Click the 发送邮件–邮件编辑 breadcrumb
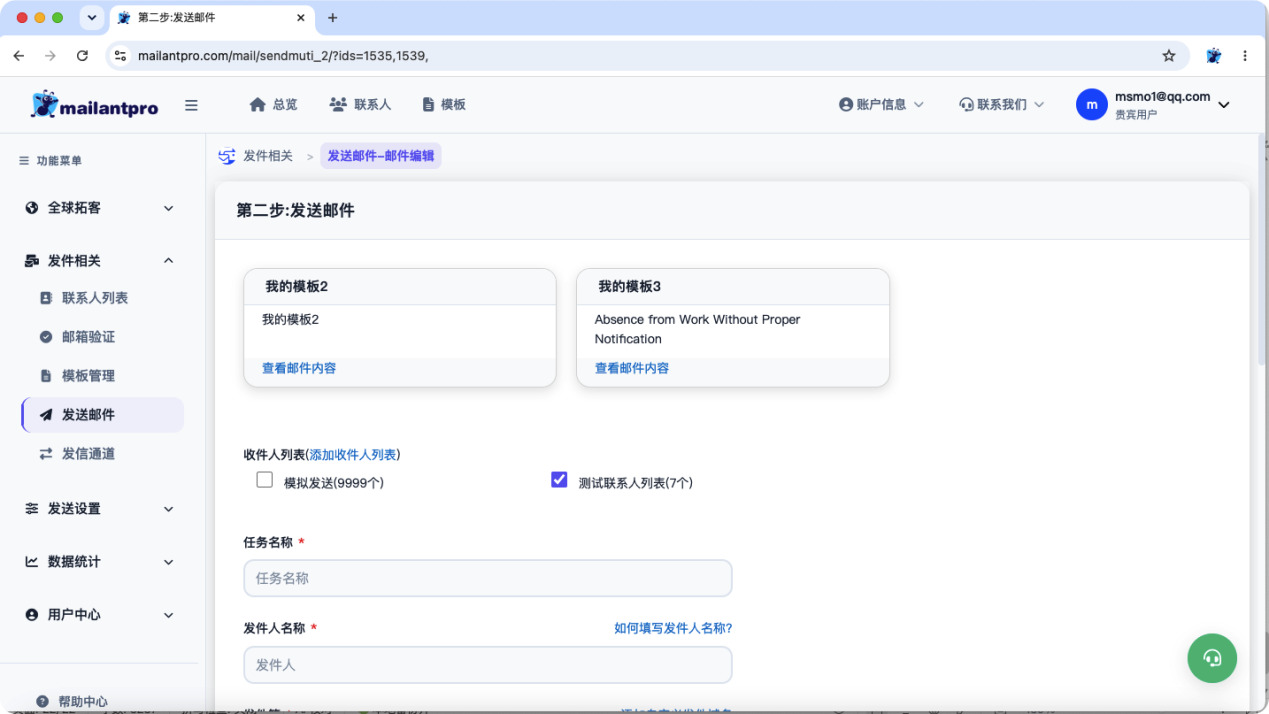This screenshot has width=1269, height=714. coord(381,156)
